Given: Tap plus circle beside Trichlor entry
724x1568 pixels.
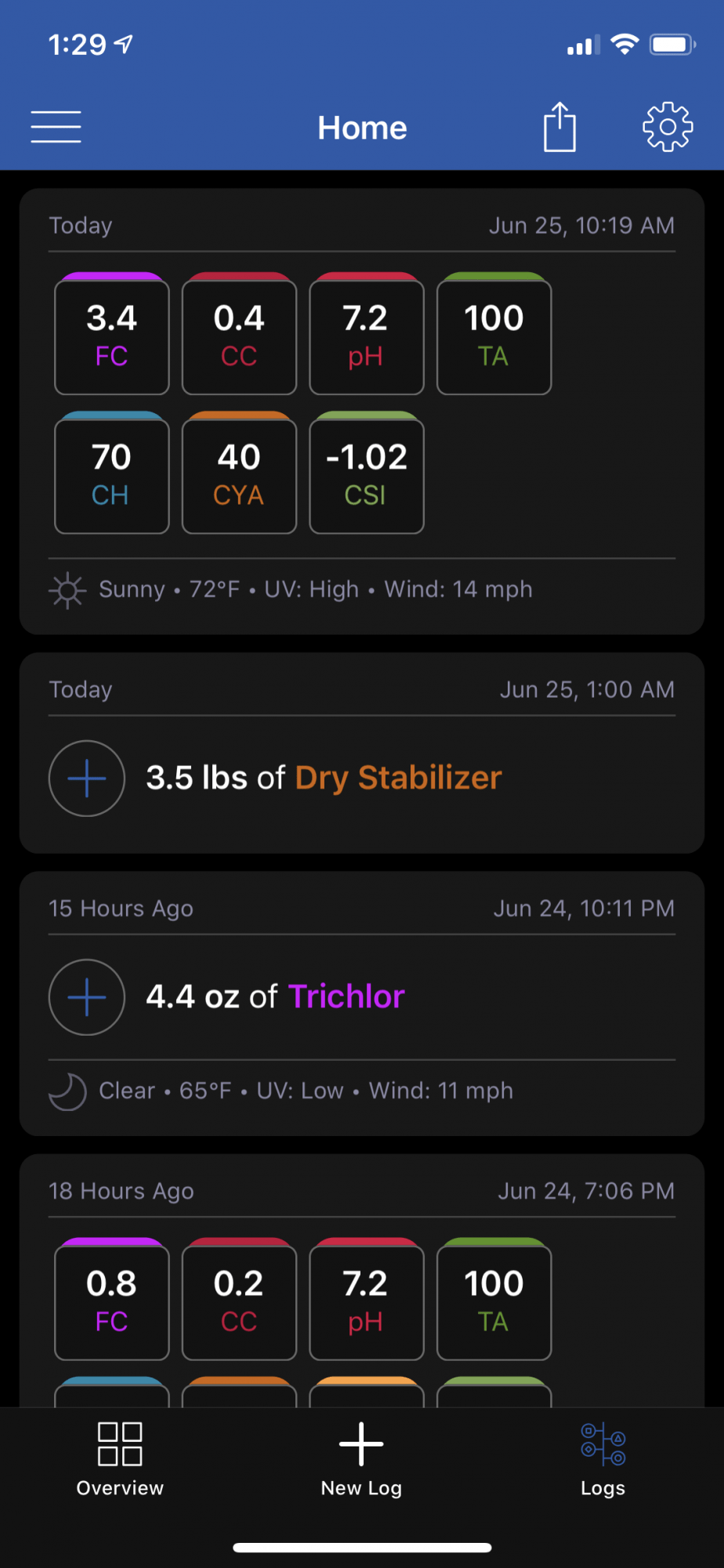Looking at the screenshot, I should click(x=87, y=997).
